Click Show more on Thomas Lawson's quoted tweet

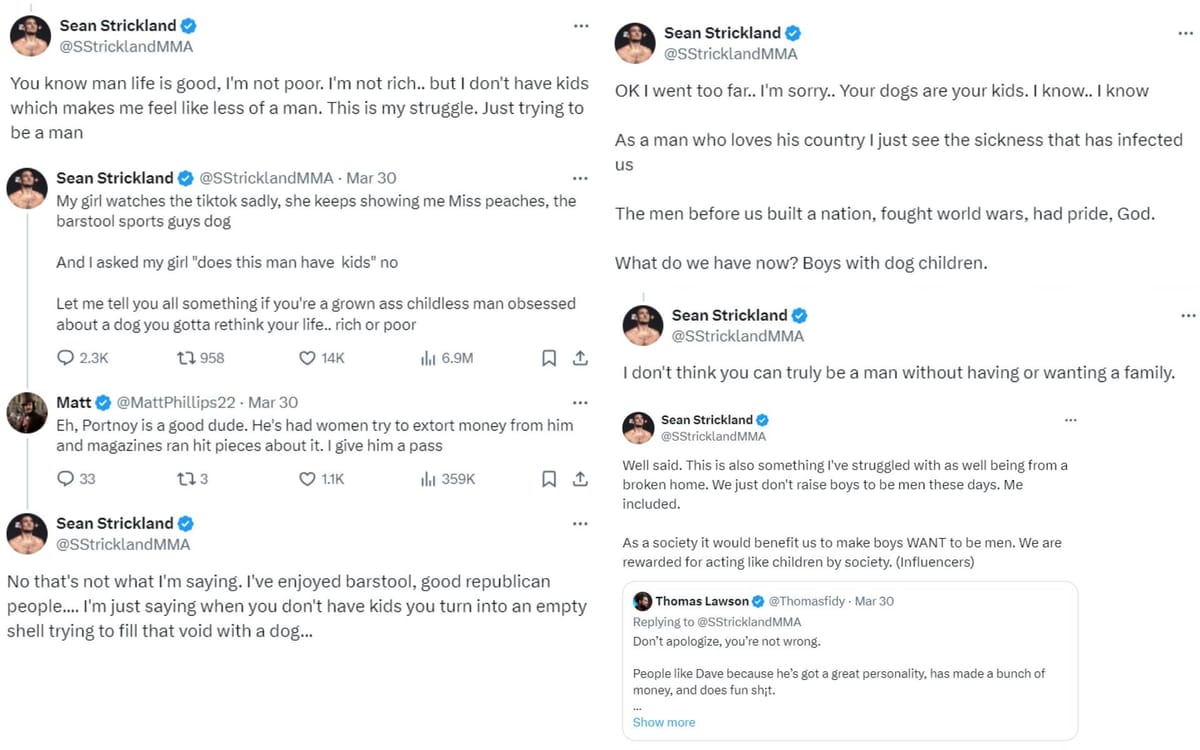click(x=663, y=722)
